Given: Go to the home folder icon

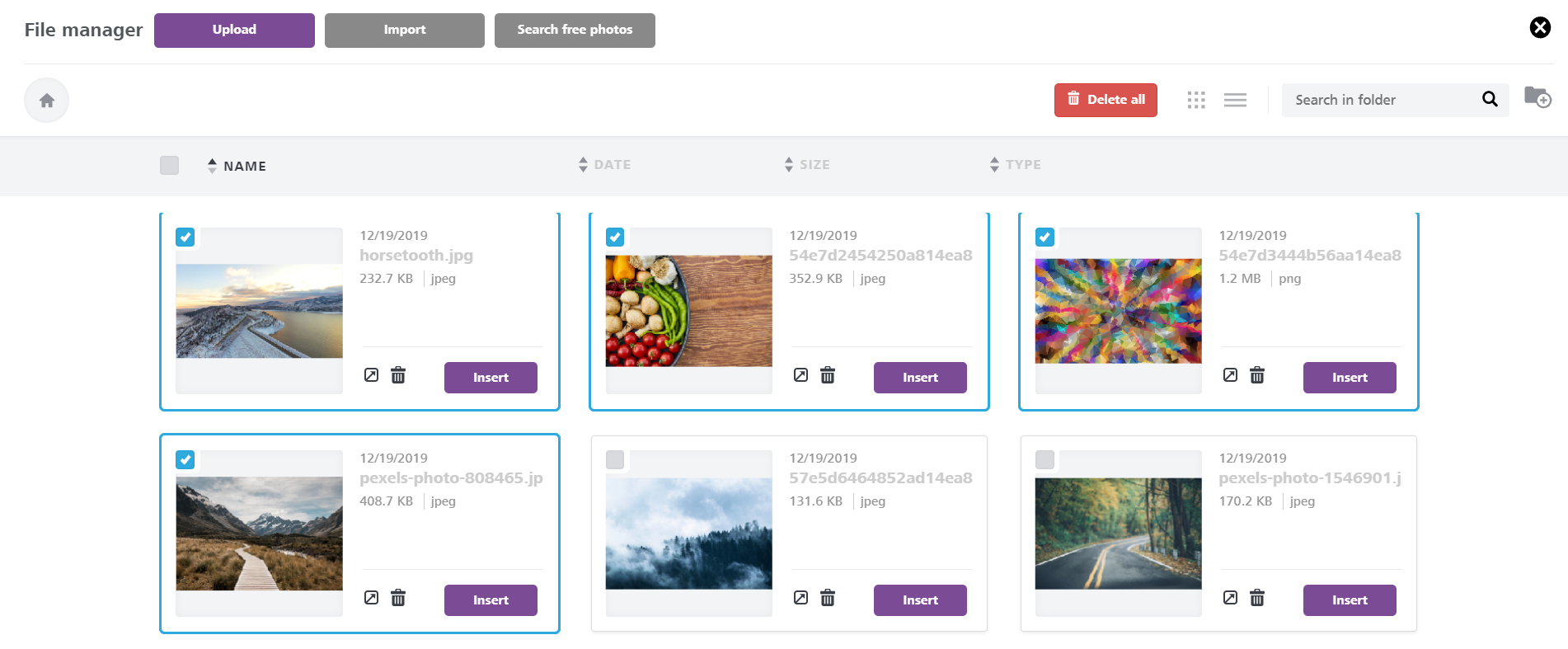Looking at the screenshot, I should [46, 100].
